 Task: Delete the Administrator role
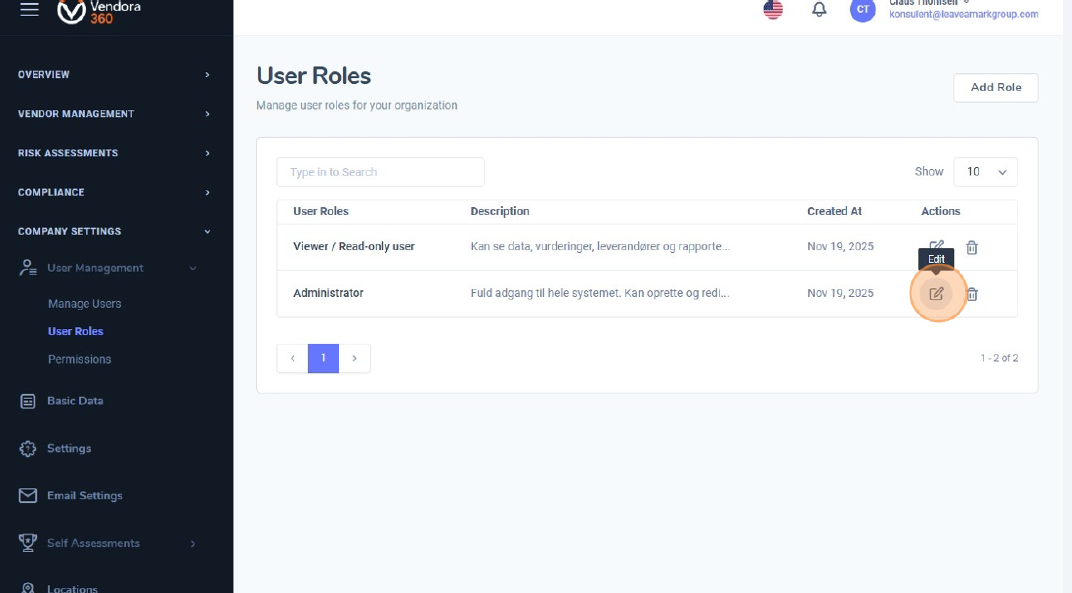tap(972, 294)
